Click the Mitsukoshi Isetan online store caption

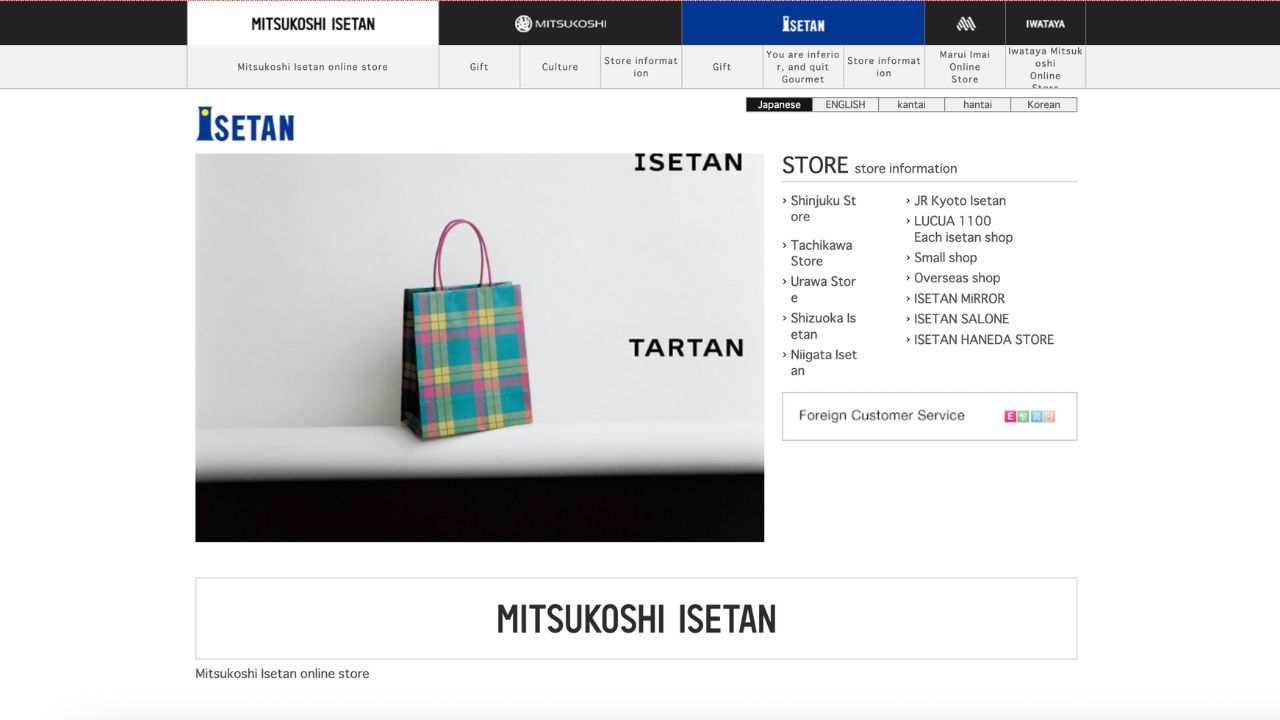click(x=282, y=674)
